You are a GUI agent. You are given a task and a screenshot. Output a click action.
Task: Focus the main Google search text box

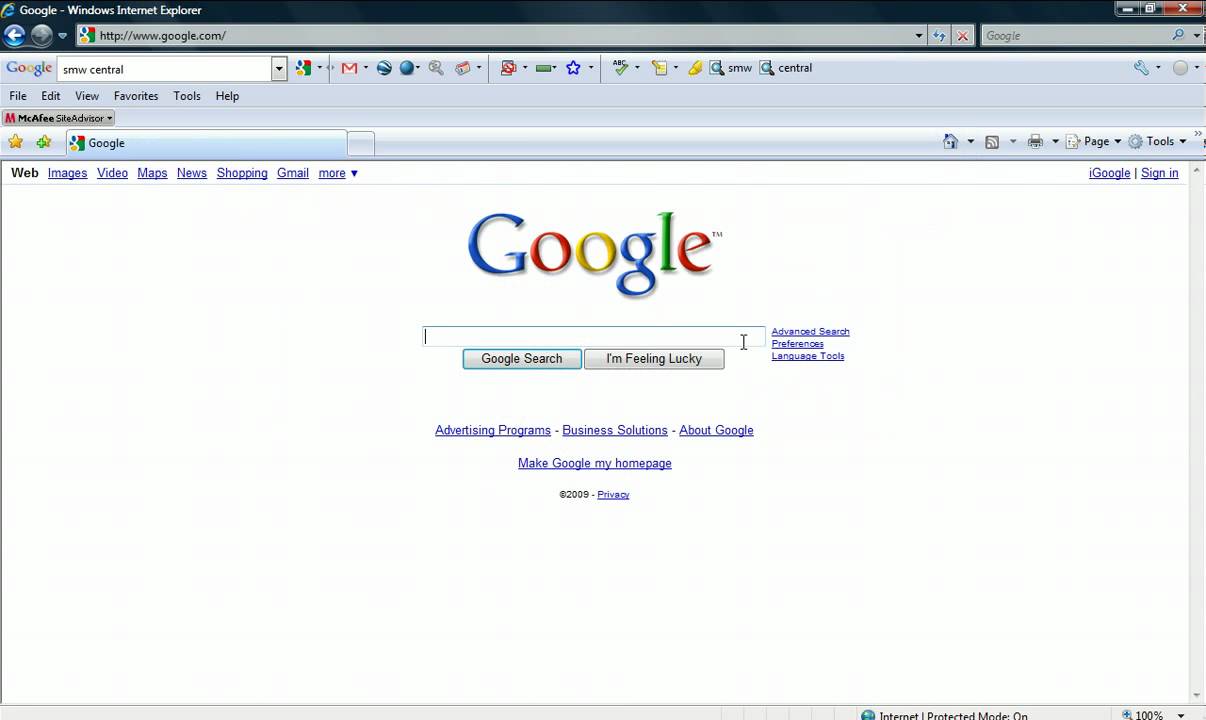pos(594,336)
